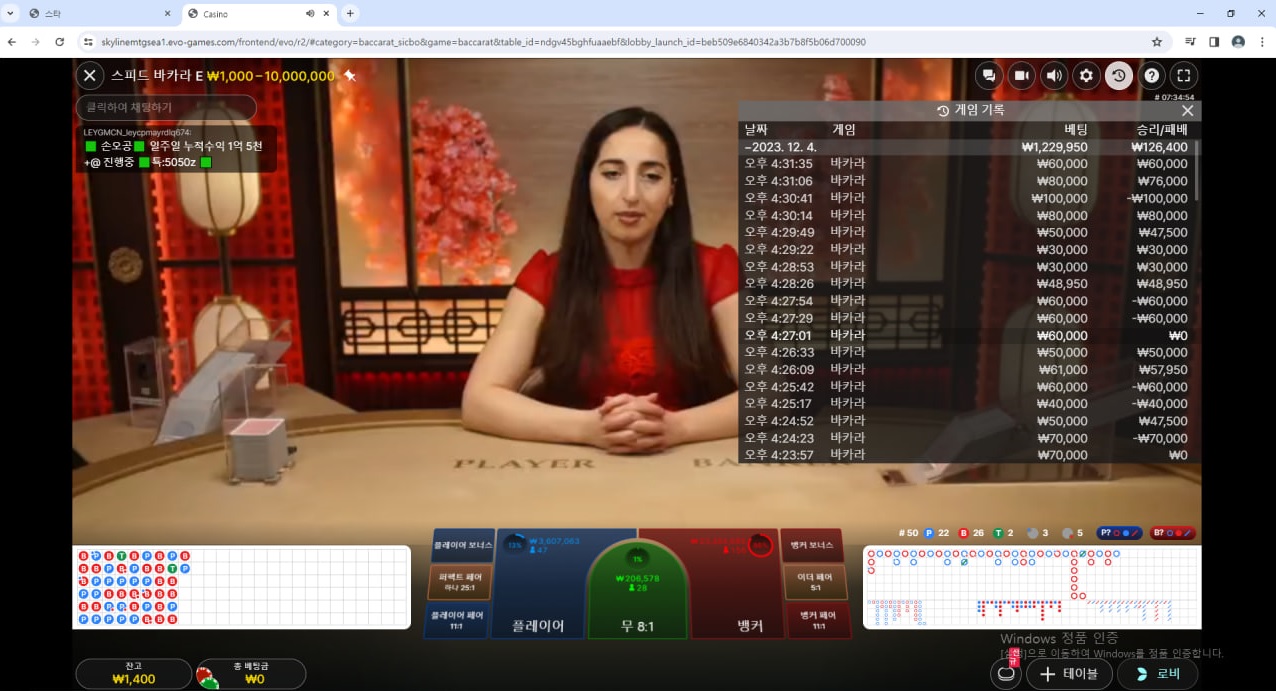The image size is (1276, 691).
Task: Close the 게임 기록 history panel
Action: (1187, 111)
